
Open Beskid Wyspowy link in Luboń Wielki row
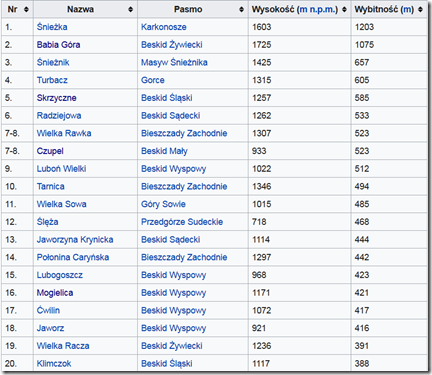coord(174,169)
